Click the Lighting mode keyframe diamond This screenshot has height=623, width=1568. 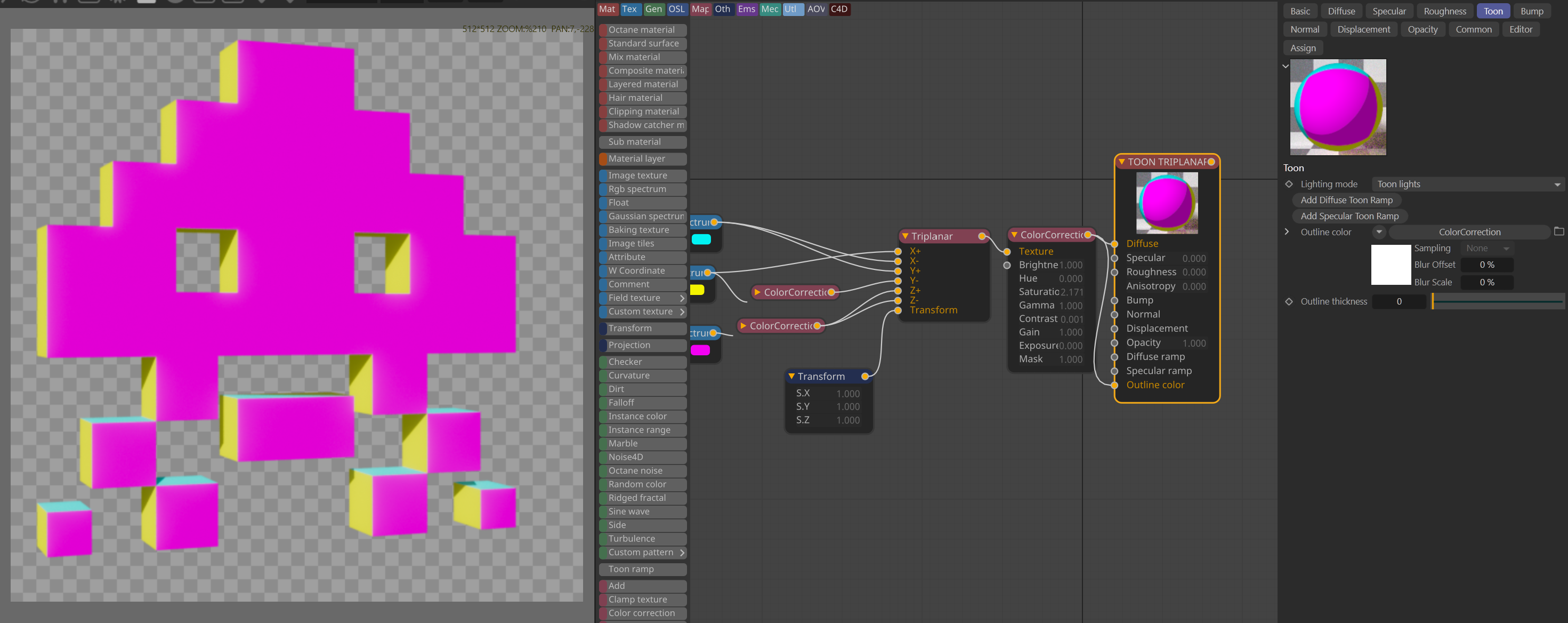[1289, 184]
